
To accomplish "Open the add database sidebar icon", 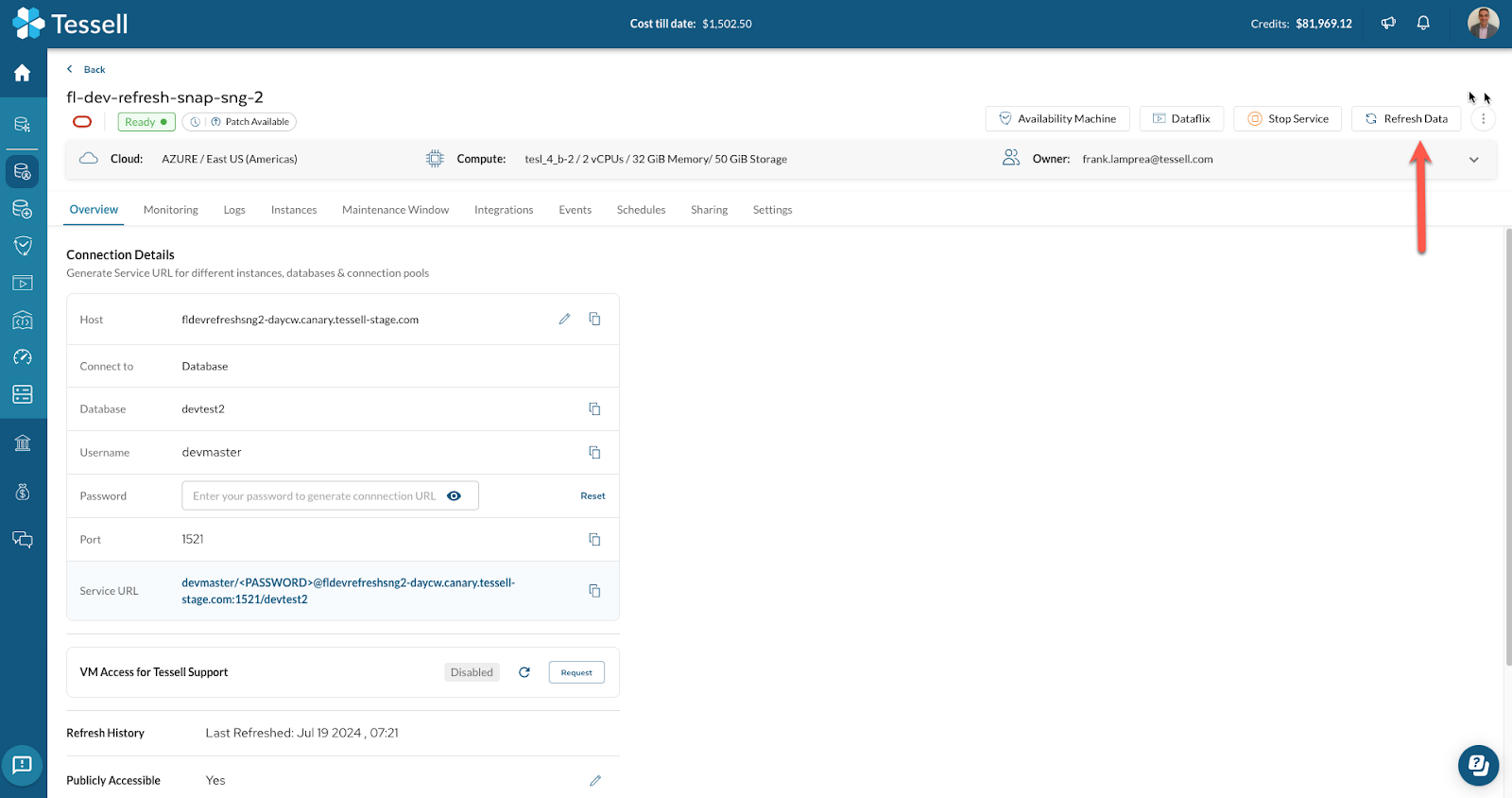I will [x=23, y=209].
